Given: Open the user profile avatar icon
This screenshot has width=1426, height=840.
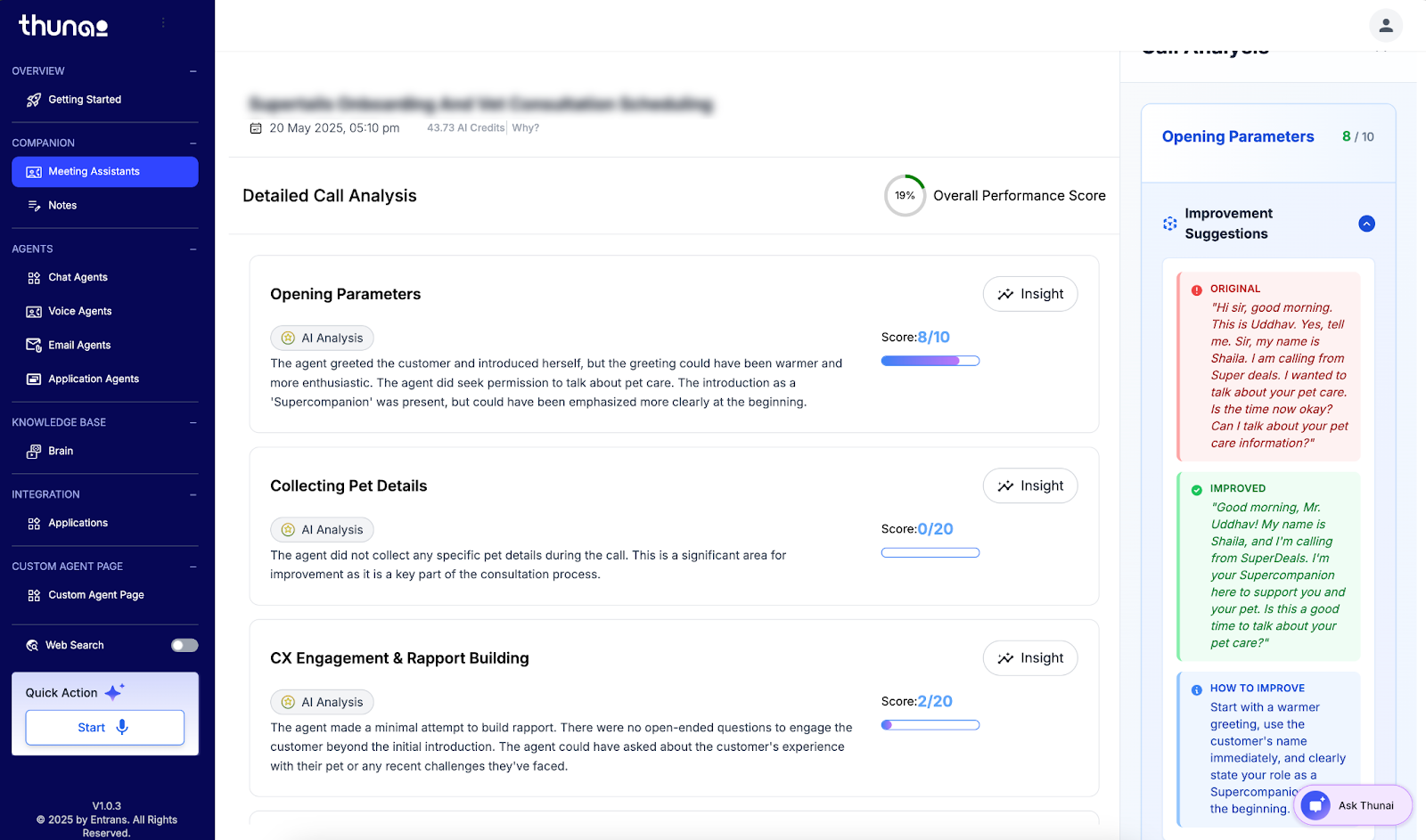Looking at the screenshot, I should (1386, 26).
